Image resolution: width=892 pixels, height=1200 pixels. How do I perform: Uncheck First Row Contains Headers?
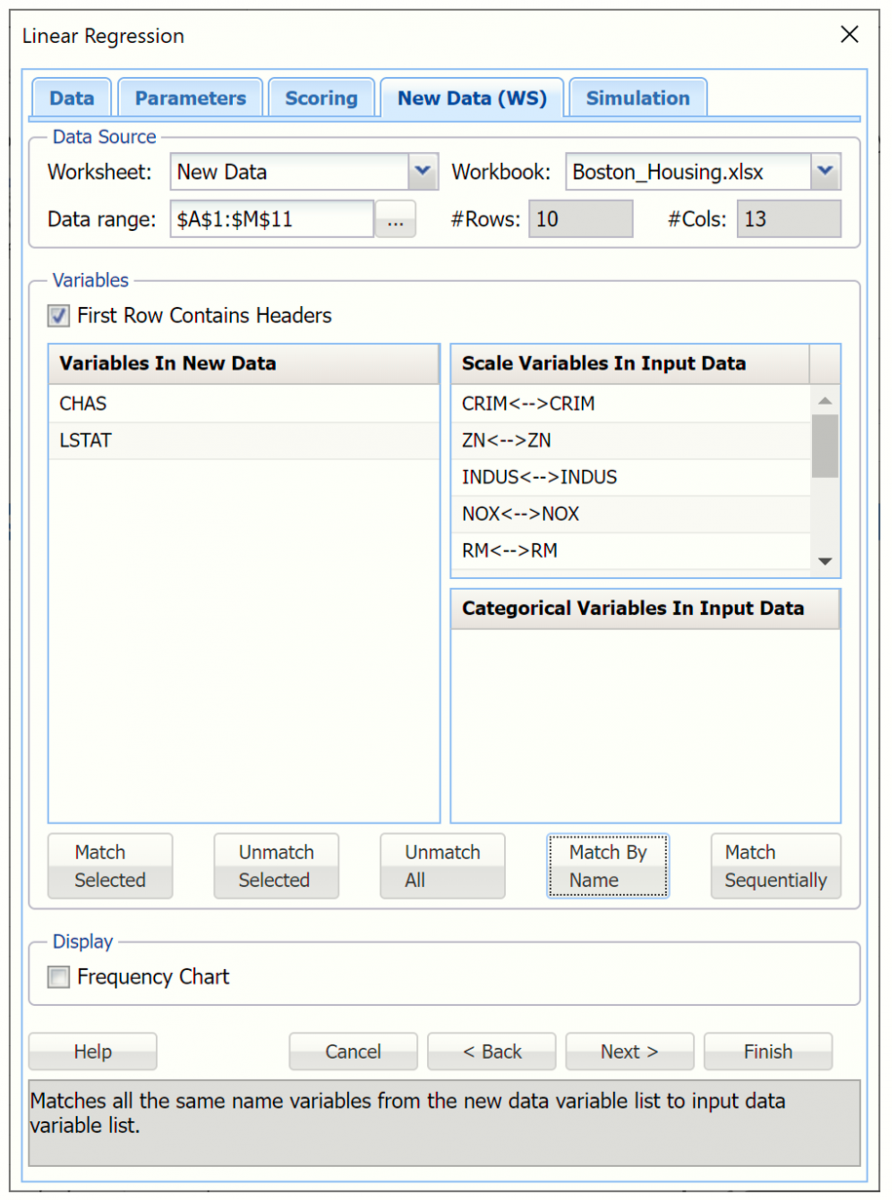(x=59, y=316)
